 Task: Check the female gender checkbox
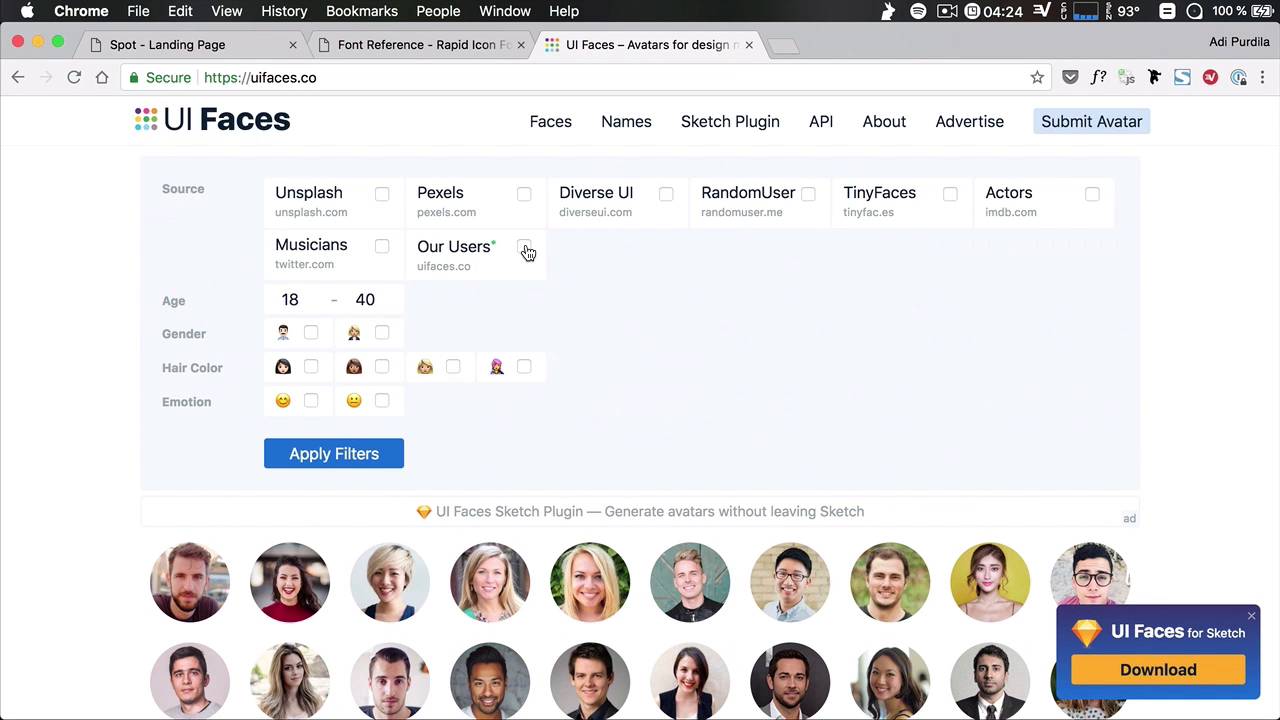coord(382,332)
